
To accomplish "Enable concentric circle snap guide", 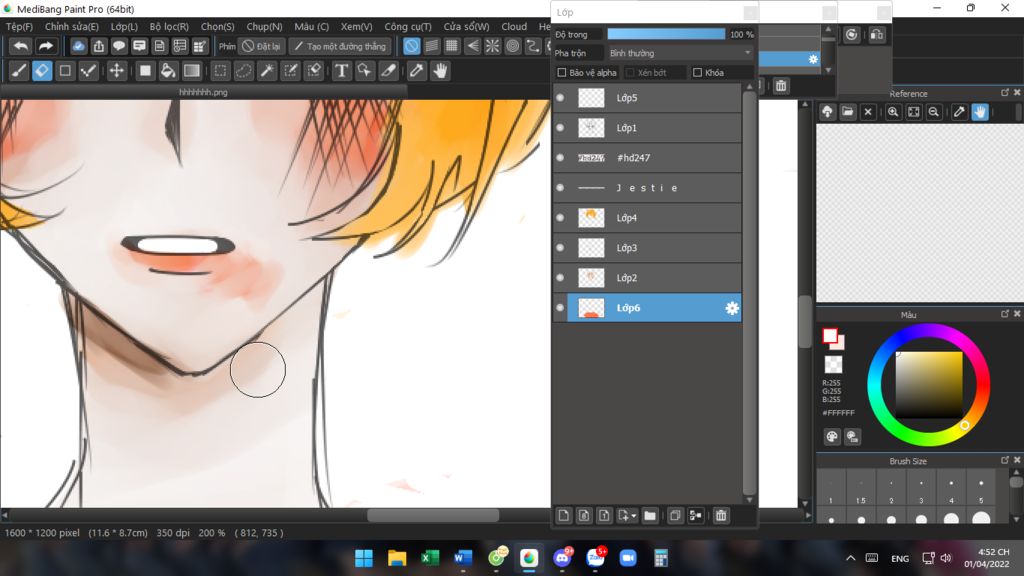I will (x=513, y=46).
